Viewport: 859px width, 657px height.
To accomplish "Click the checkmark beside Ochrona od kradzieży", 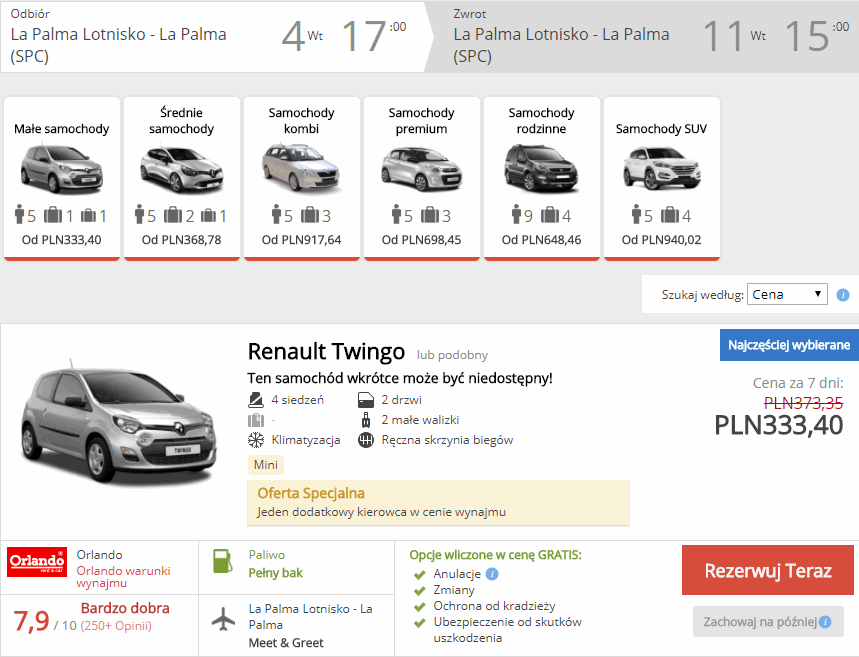I will click(x=419, y=607).
